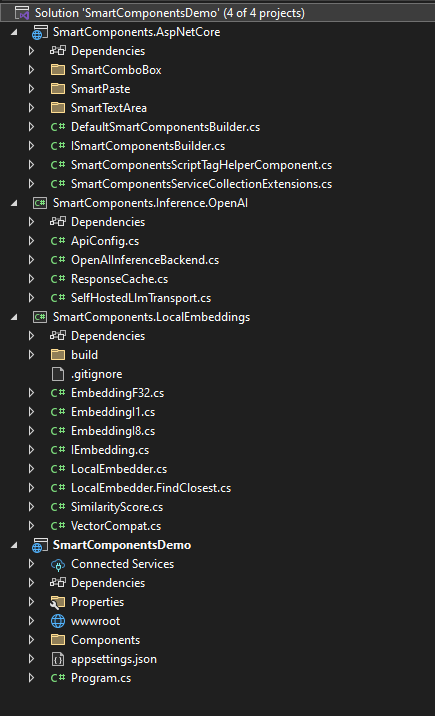Click the C# project icon of SmartComponents.Inference.OpenAI
The width and height of the screenshot is (435, 716).
pos(40,203)
